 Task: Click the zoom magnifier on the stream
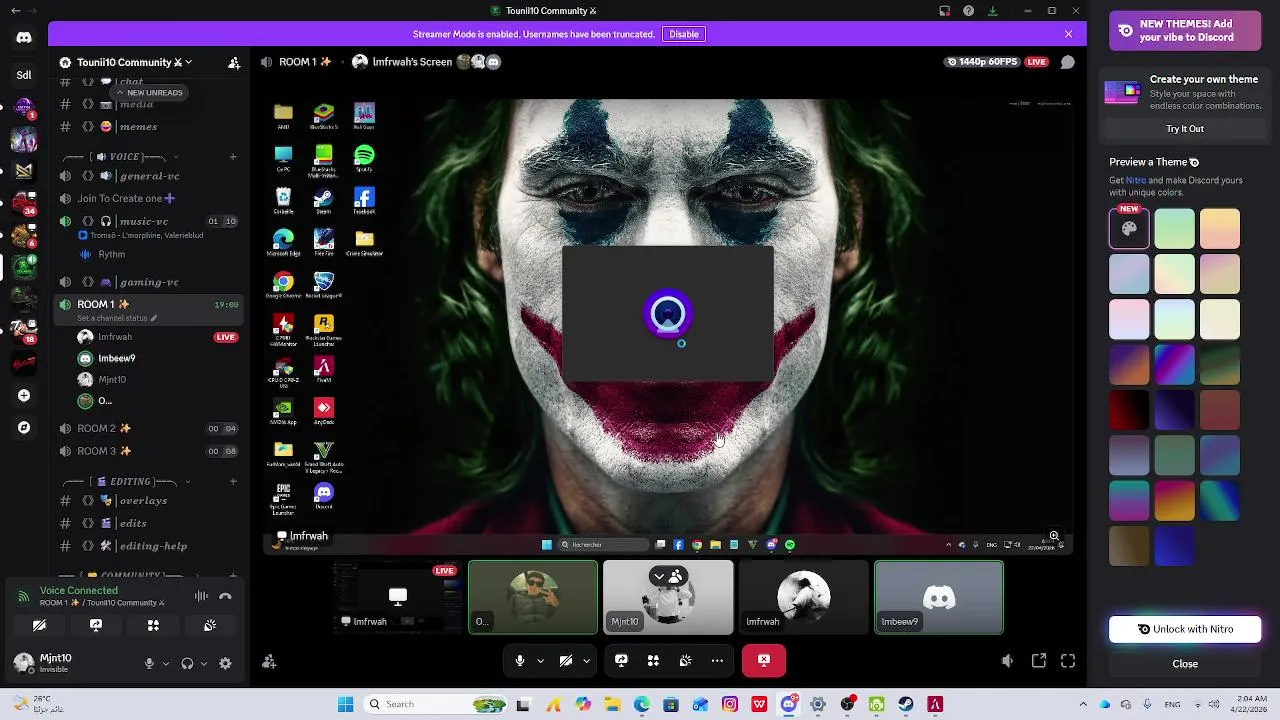click(x=1054, y=536)
